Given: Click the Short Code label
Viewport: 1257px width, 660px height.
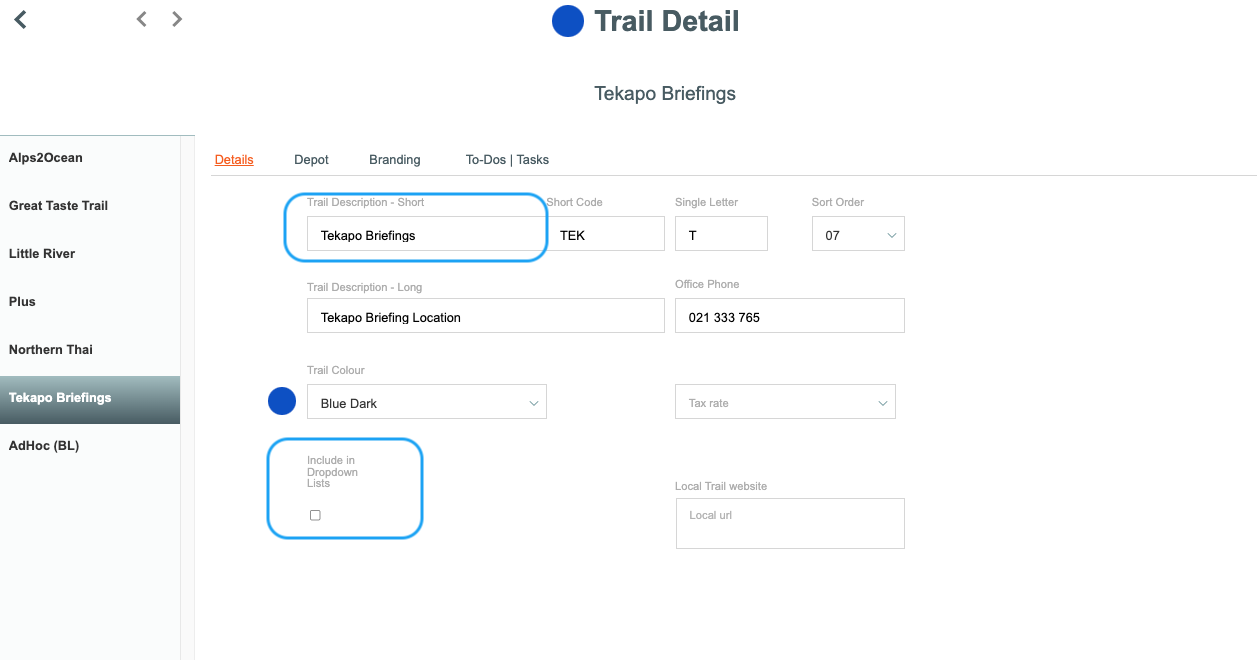Looking at the screenshot, I should point(575,202).
